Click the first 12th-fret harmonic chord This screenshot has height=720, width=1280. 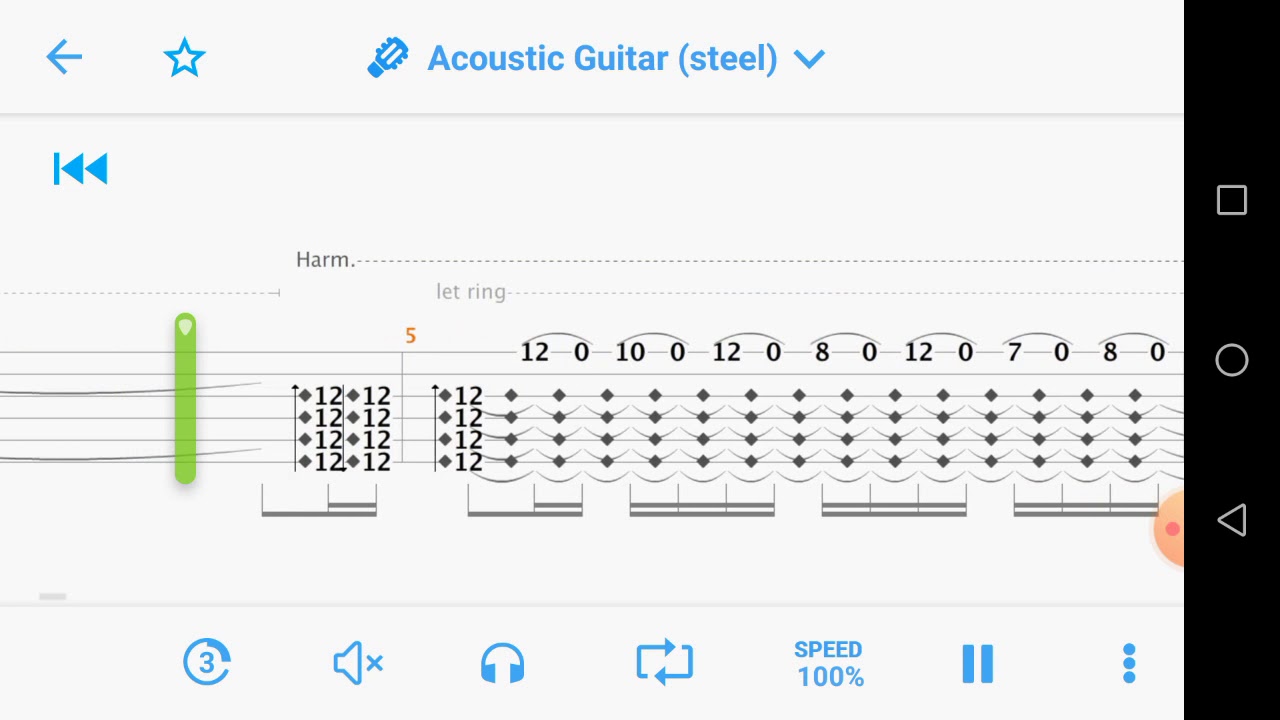pos(322,429)
